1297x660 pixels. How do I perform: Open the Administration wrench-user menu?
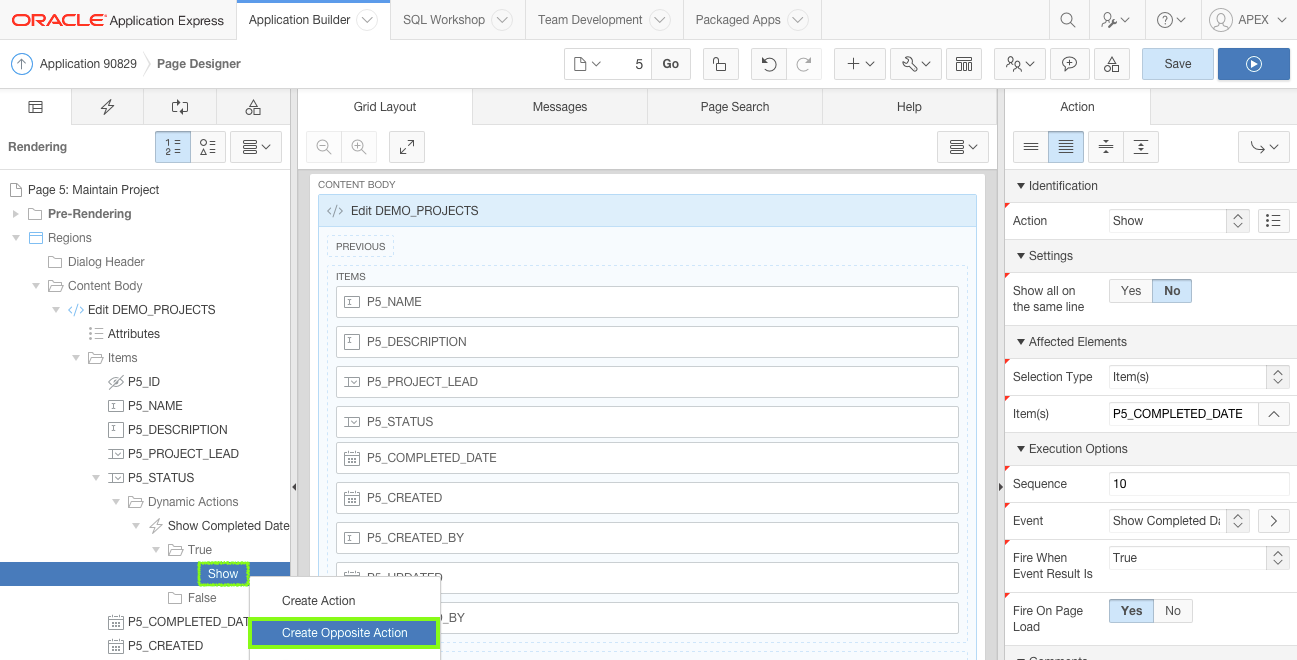[1115, 20]
